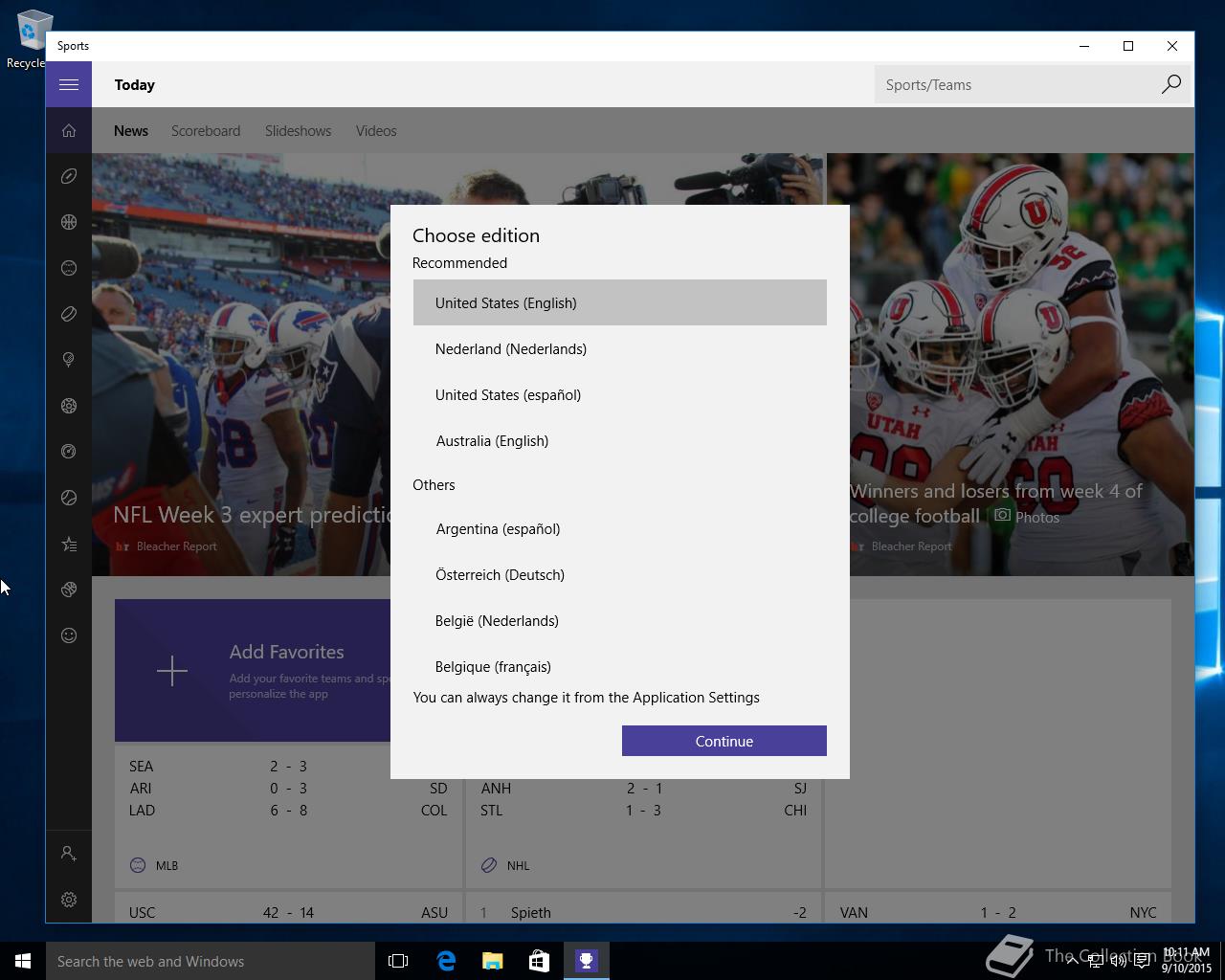Image resolution: width=1225 pixels, height=980 pixels.
Task: Open the racing gauge section icon
Action: pyautogui.click(x=69, y=452)
